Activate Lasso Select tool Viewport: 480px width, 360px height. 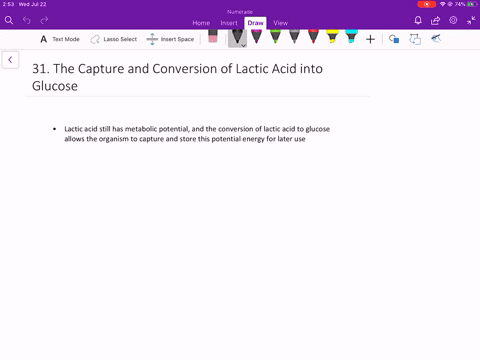[x=114, y=39]
